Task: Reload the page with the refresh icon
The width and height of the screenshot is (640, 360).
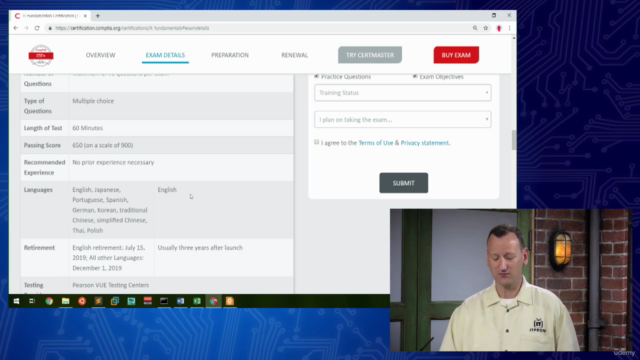Action: coord(37,28)
